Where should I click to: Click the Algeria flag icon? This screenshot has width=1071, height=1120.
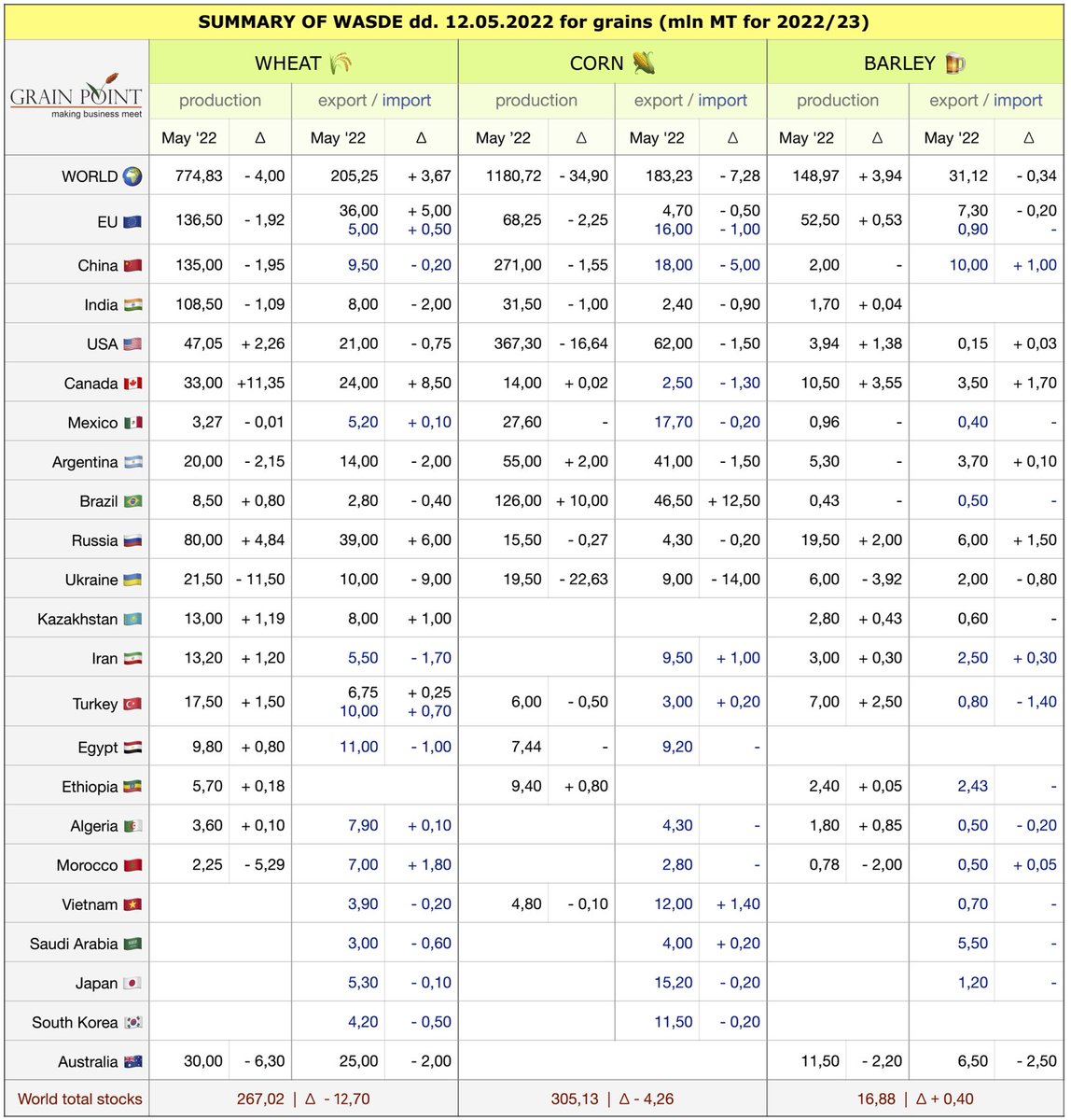pos(132,826)
